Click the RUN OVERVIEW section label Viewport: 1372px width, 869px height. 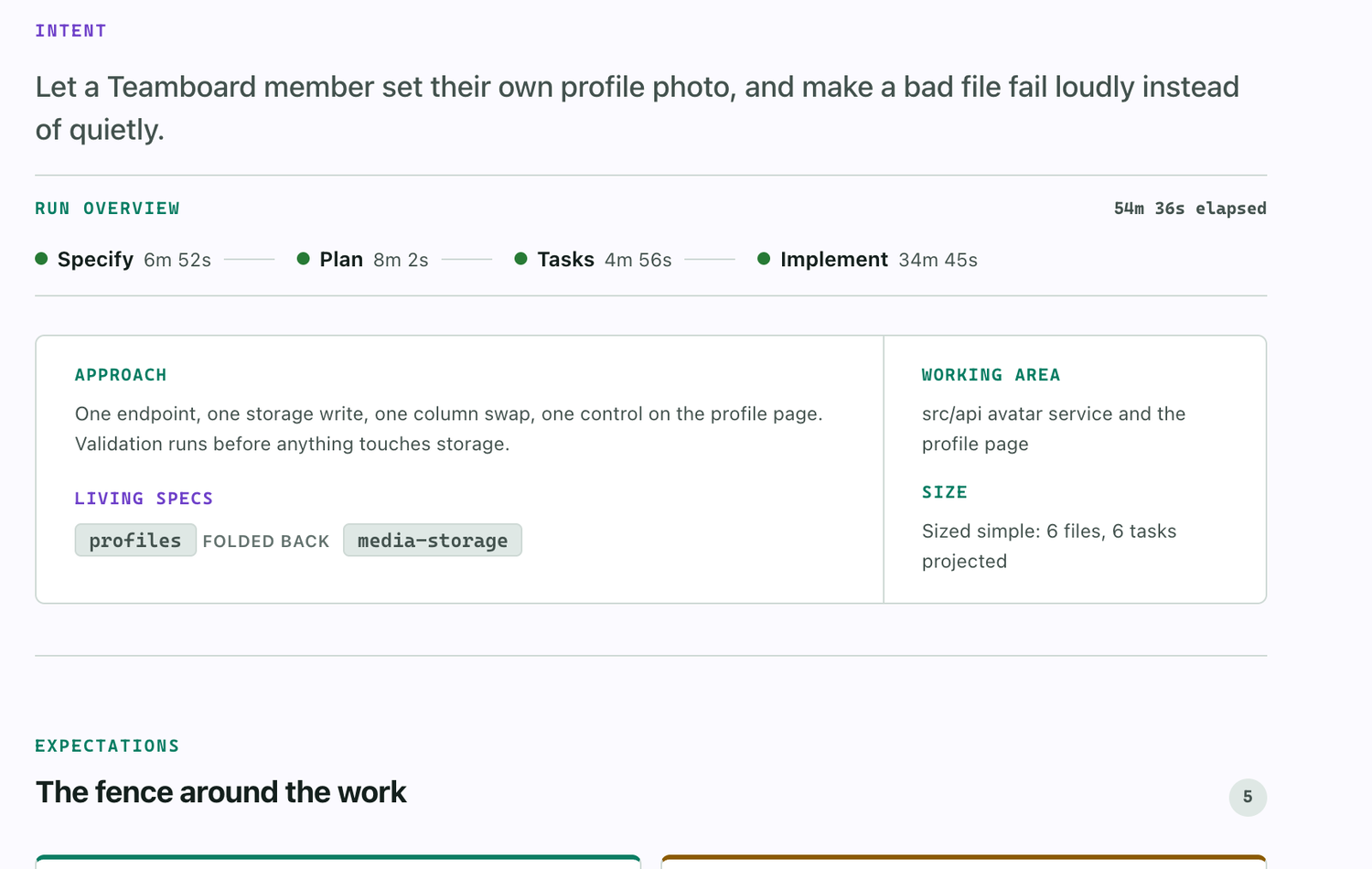click(x=107, y=209)
